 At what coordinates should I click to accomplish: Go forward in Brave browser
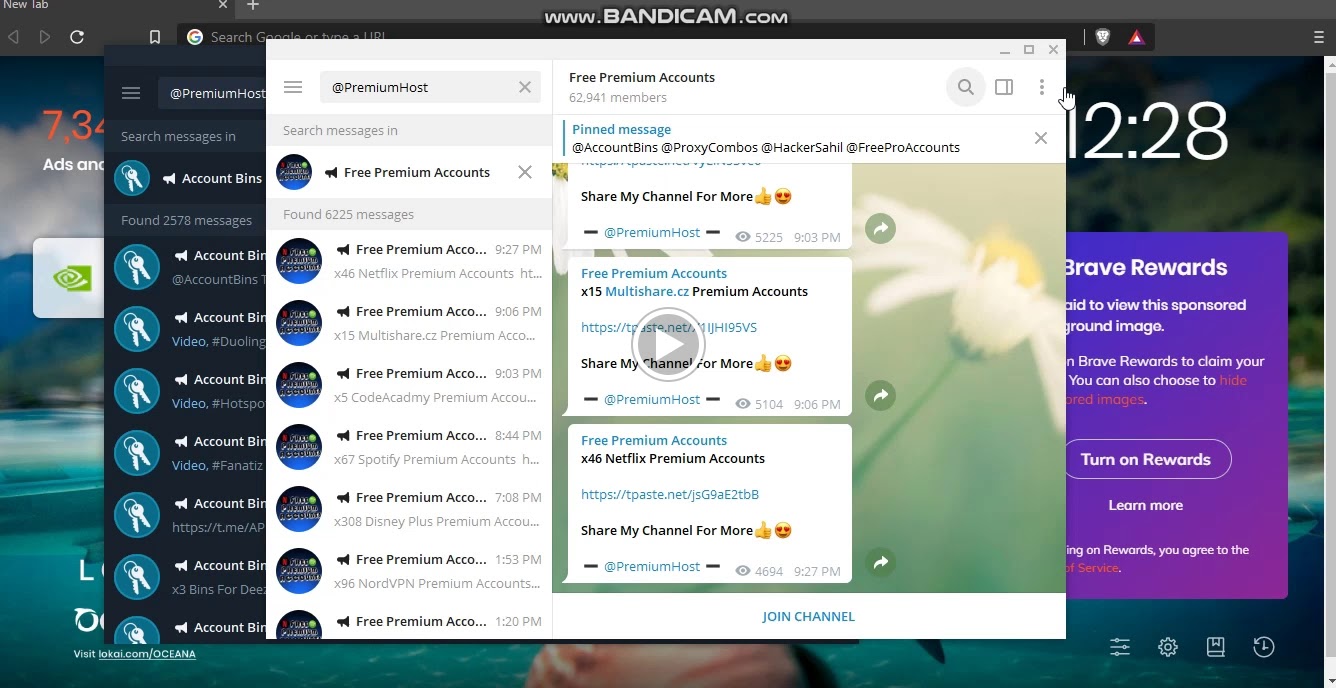click(45, 37)
